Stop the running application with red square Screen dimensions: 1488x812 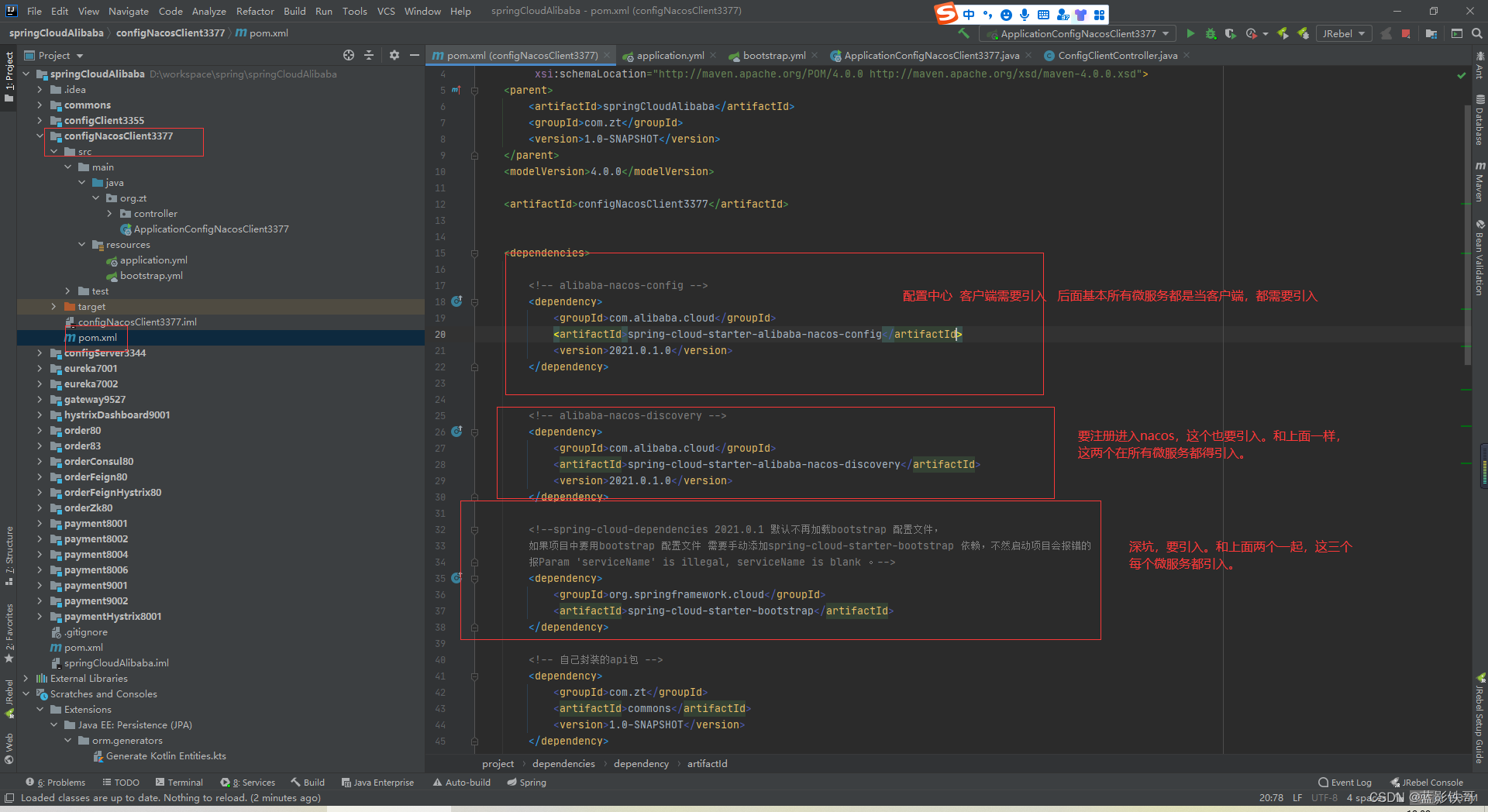coord(1406,33)
